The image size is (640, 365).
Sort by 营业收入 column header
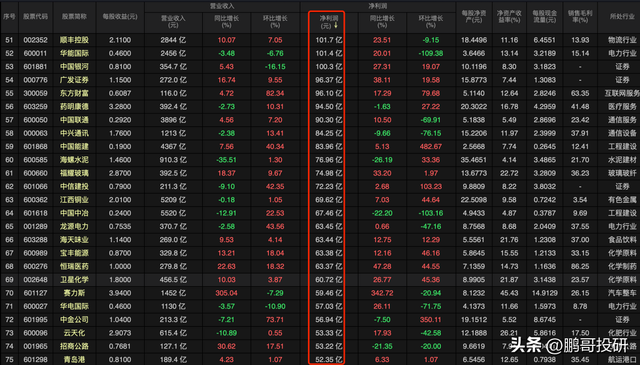173,22
